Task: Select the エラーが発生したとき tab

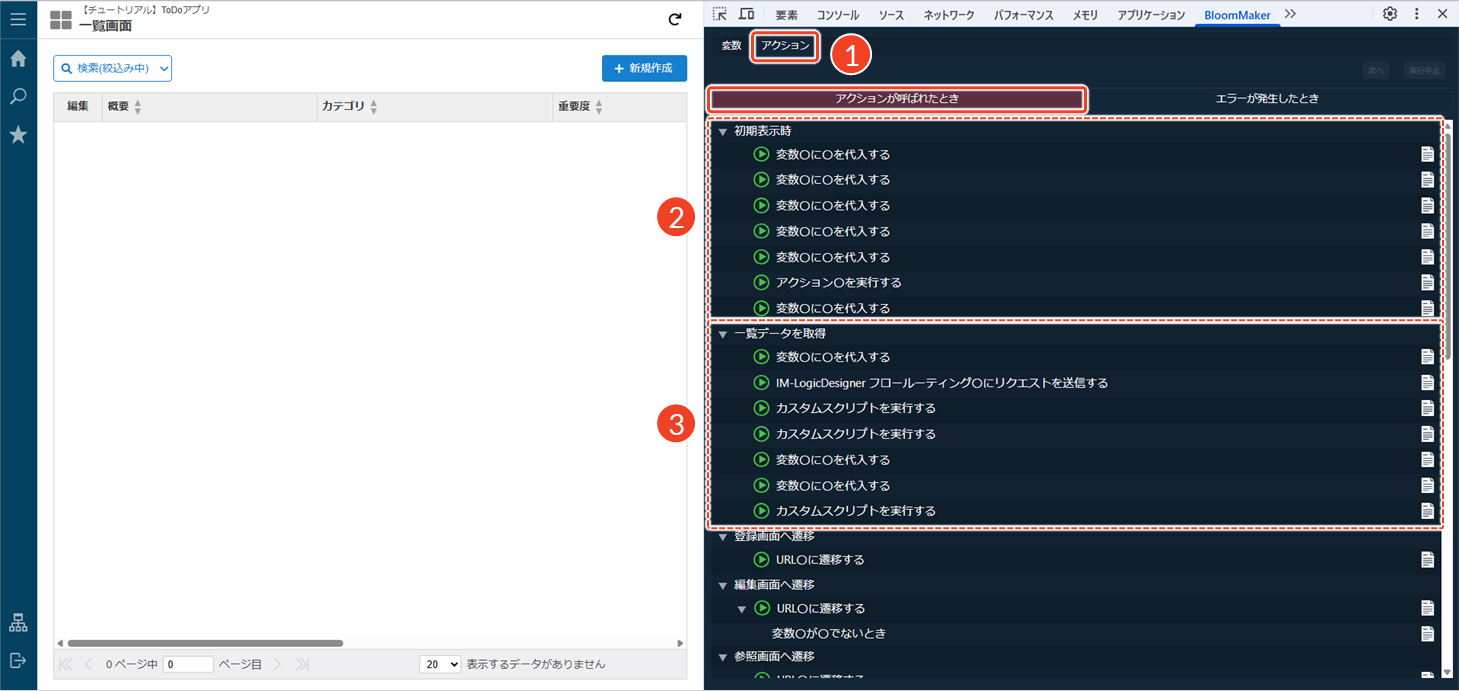Action: point(1266,99)
